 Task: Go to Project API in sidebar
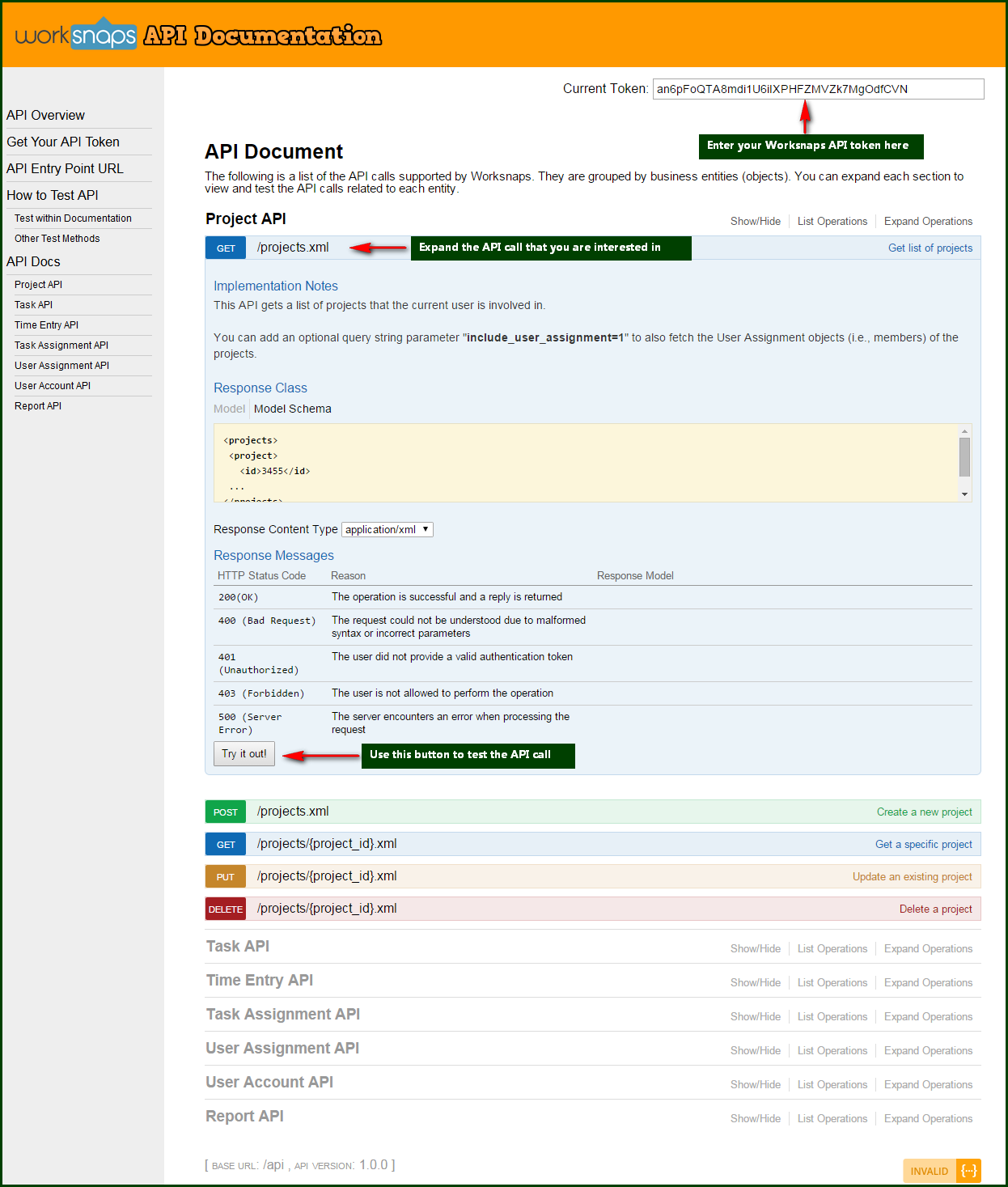coord(38,285)
